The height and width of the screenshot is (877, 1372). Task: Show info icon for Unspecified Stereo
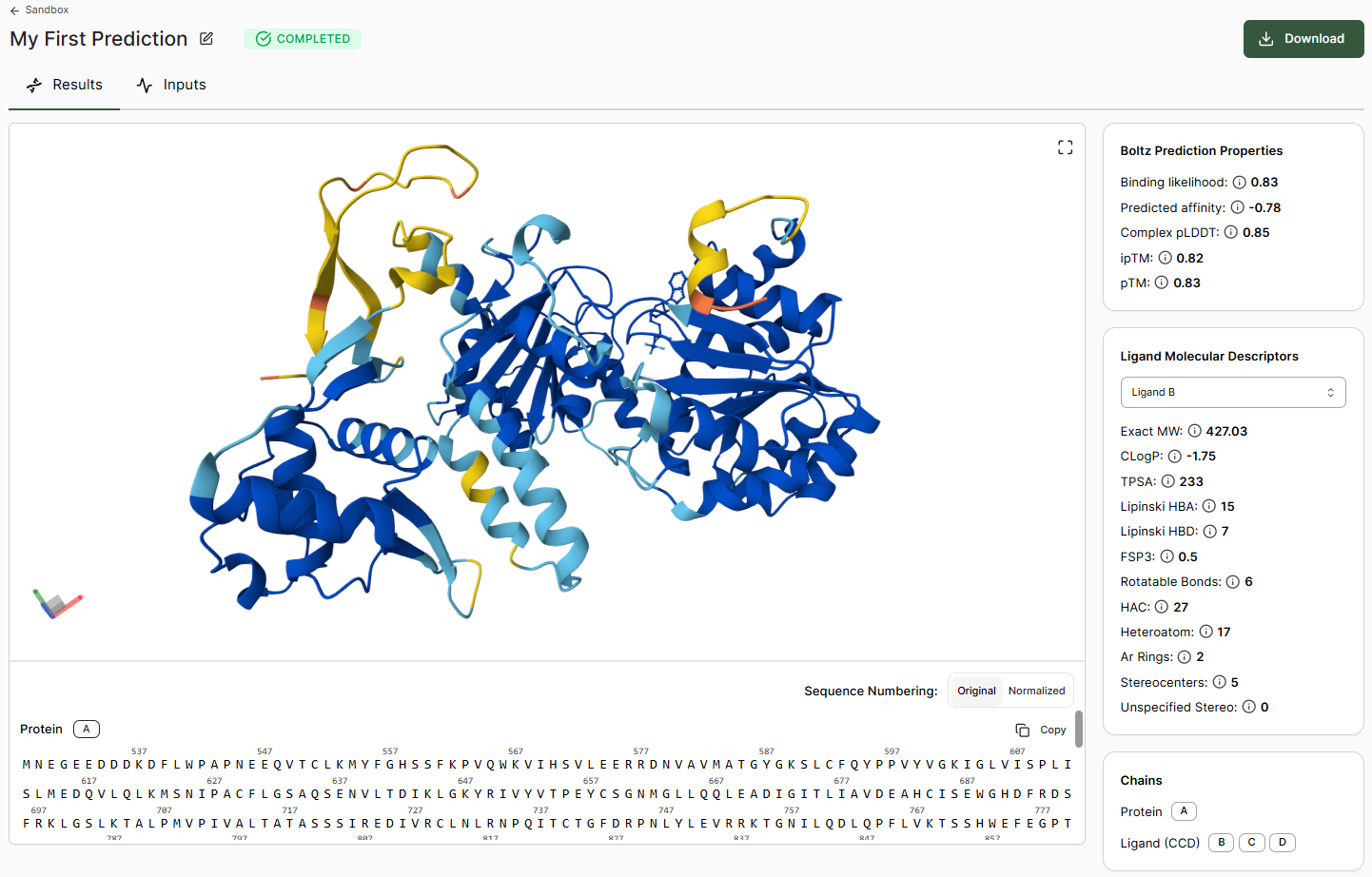1248,707
